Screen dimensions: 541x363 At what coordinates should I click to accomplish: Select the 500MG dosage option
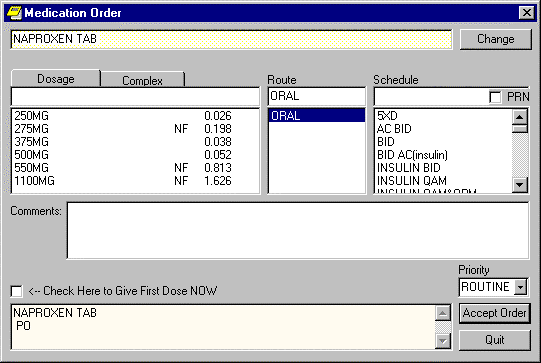[135, 155]
